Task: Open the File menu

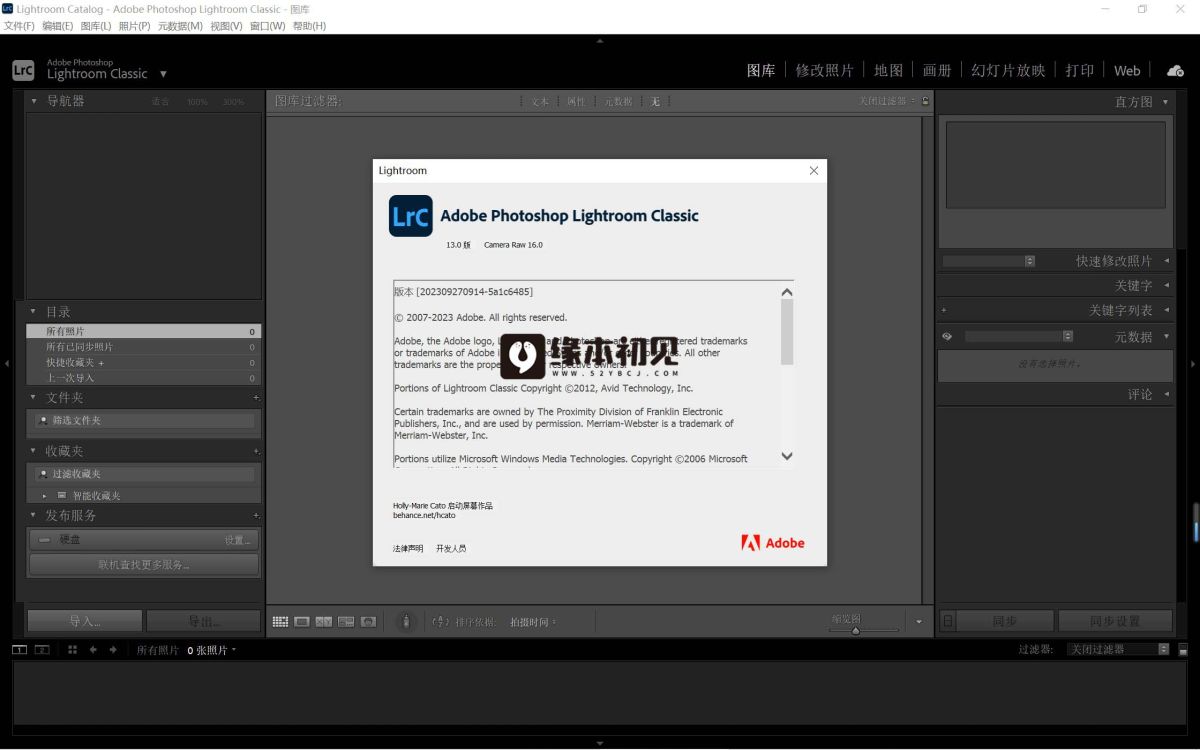Action: pos(19,26)
